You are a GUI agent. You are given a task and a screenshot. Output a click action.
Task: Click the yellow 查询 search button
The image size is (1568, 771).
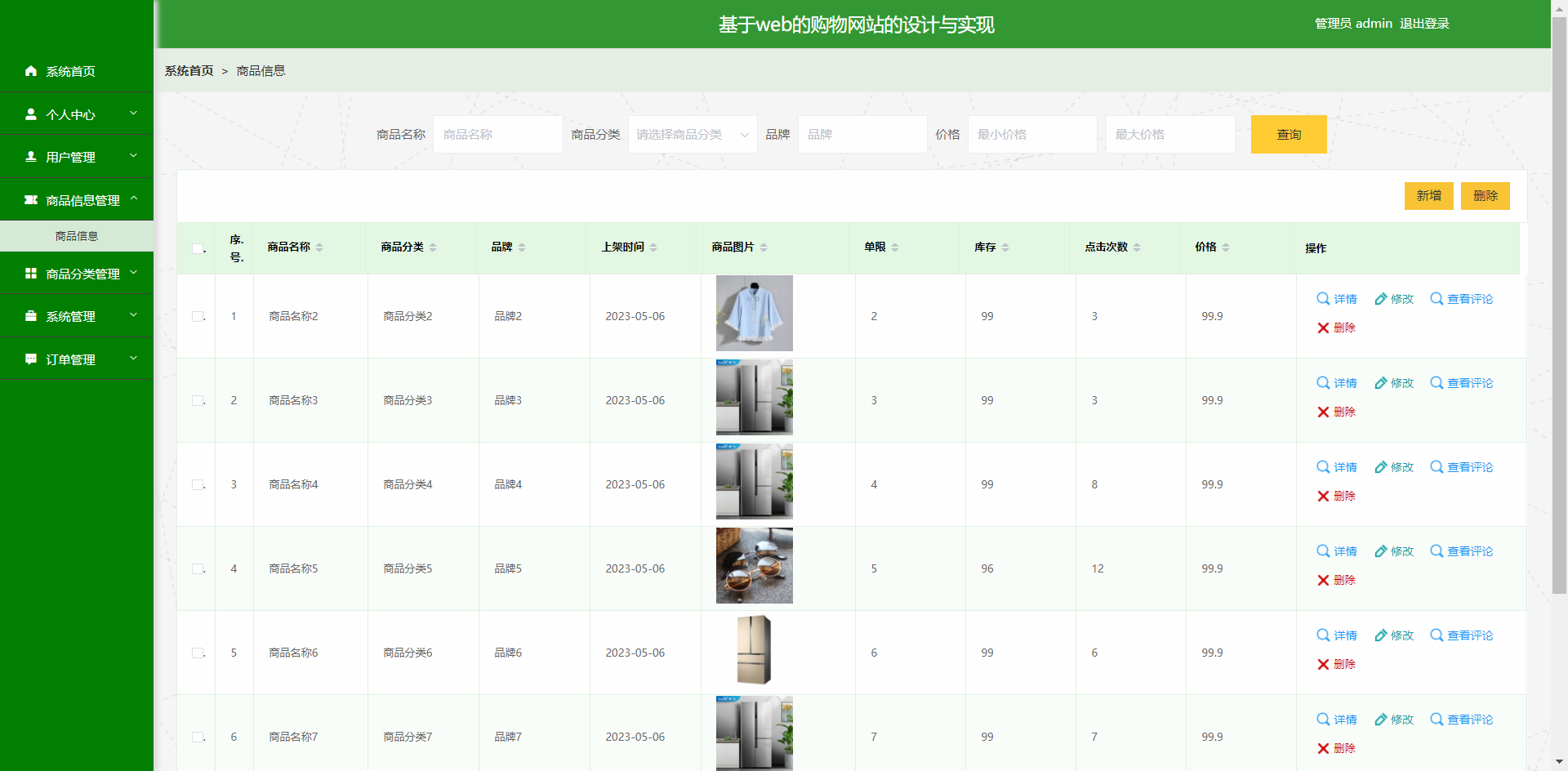tap(1288, 135)
